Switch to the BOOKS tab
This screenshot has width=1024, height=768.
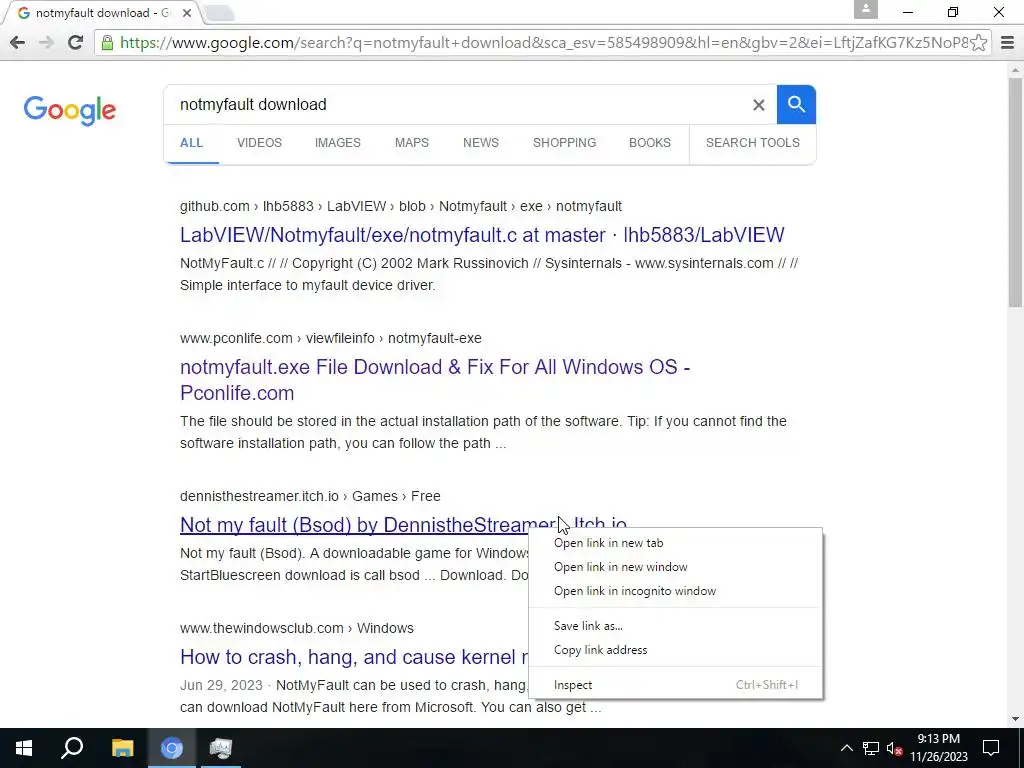click(x=650, y=142)
